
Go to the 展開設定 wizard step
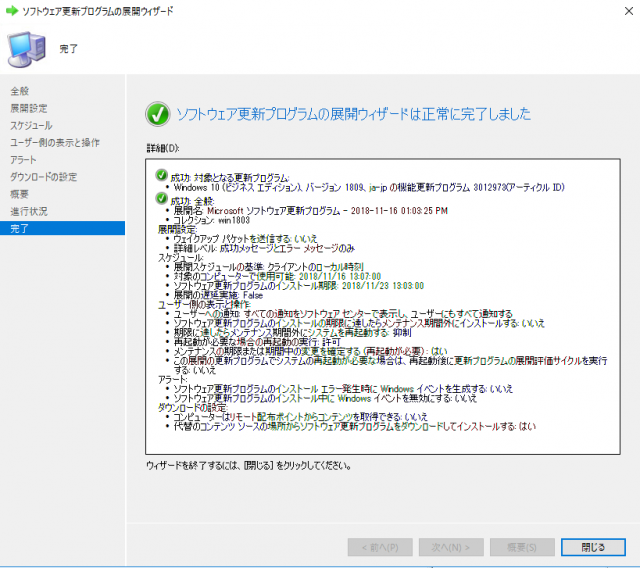pyautogui.click(x=27, y=108)
